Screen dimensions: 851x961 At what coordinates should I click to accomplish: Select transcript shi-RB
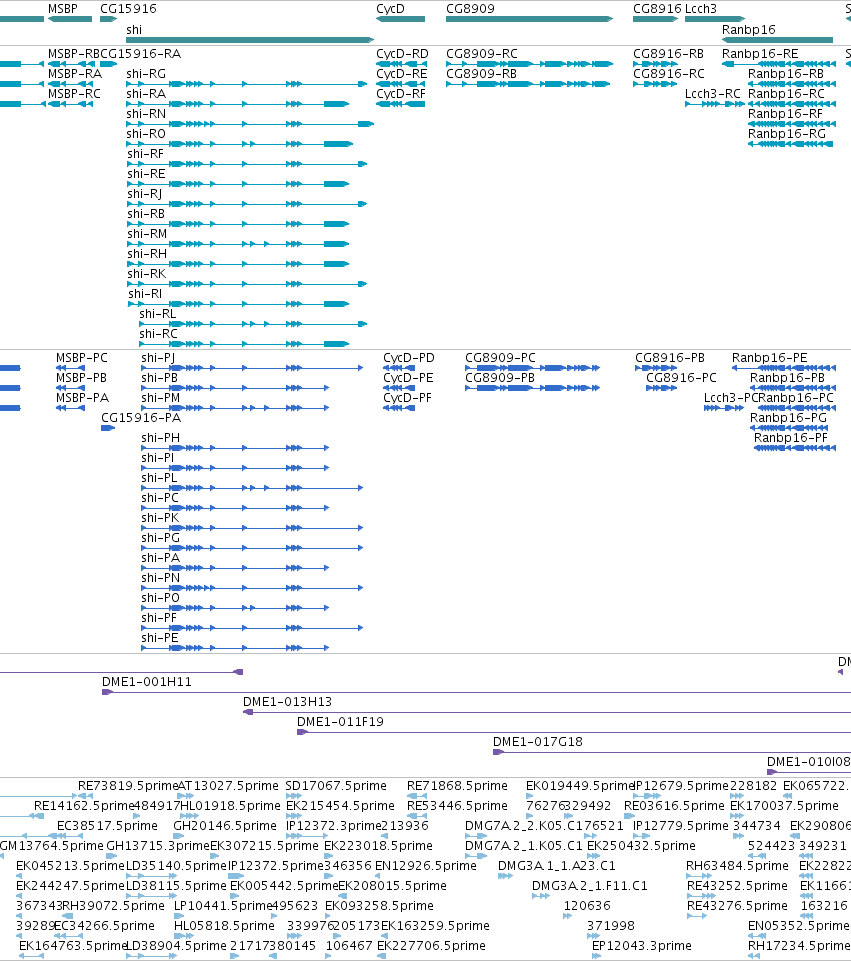pos(238,224)
